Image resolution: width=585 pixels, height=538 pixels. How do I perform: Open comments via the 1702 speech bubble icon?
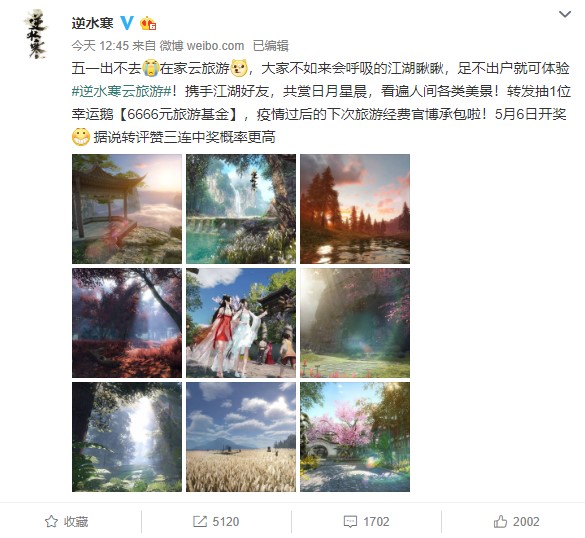point(350,521)
